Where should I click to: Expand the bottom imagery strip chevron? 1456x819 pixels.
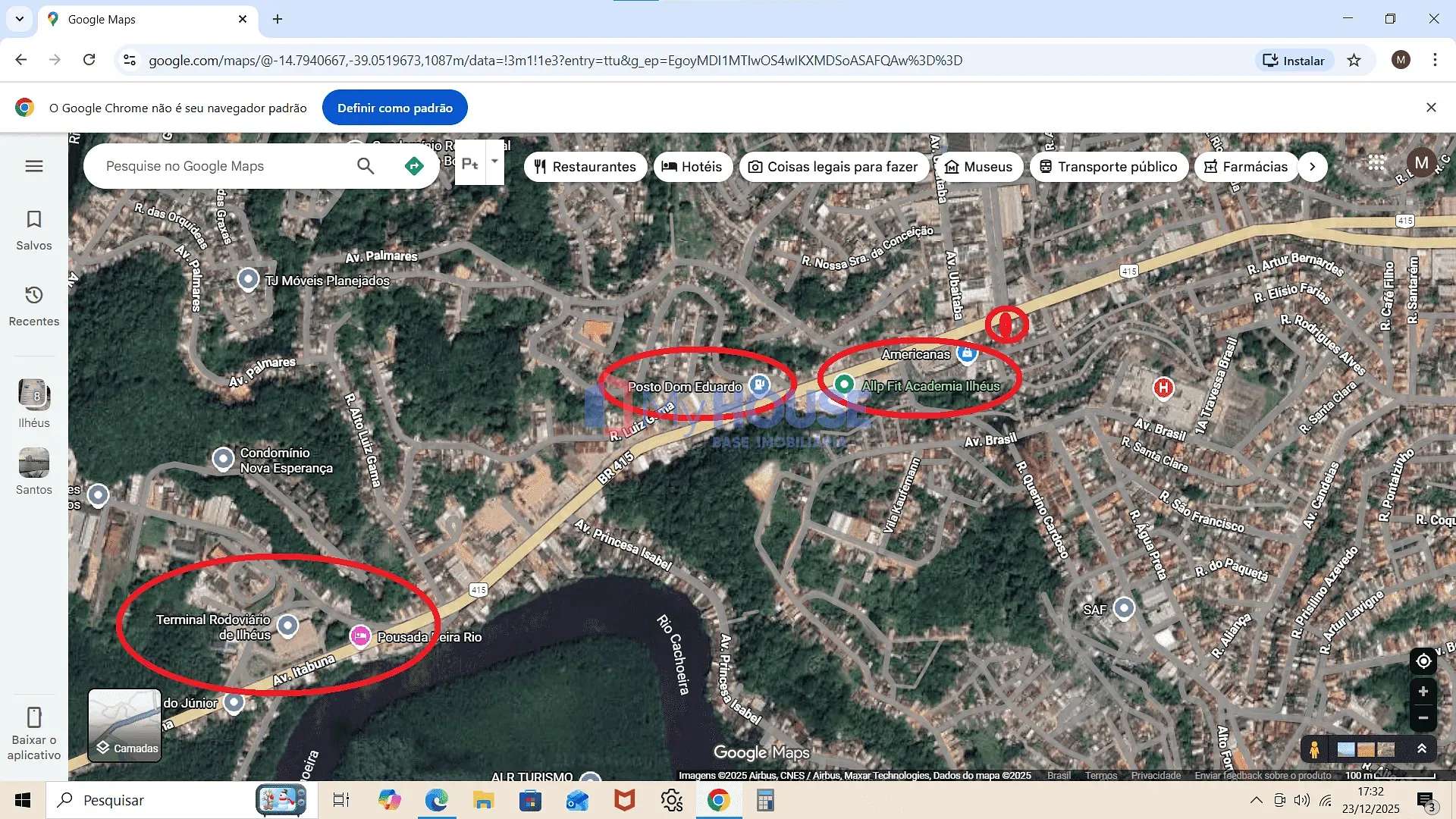(1422, 749)
